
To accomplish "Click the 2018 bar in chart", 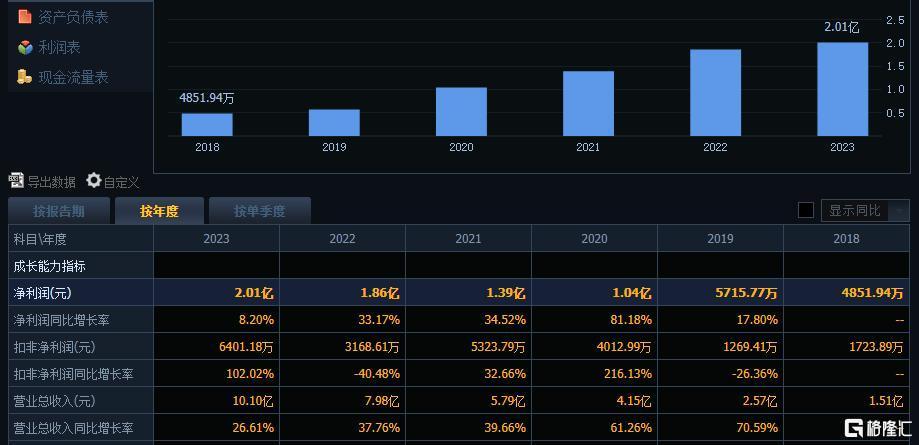I will [x=207, y=124].
